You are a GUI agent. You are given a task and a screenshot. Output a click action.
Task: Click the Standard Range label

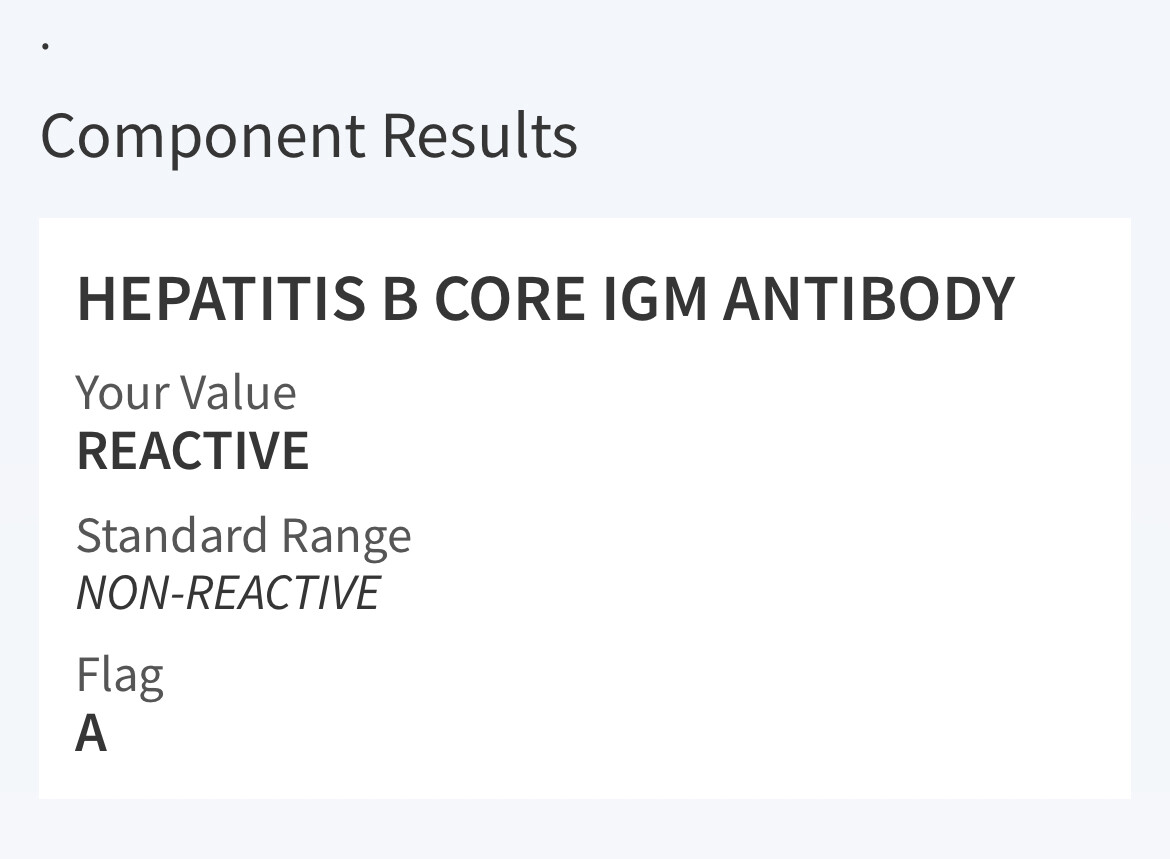pos(244,537)
